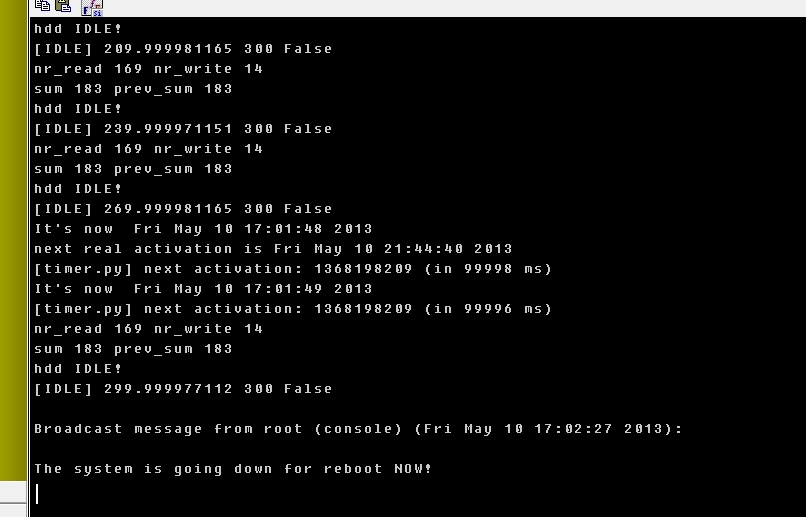This screenshot has width=806, height=517.
Task: Click the topmost hdd IDLE! line
Action: coord(78,29)
